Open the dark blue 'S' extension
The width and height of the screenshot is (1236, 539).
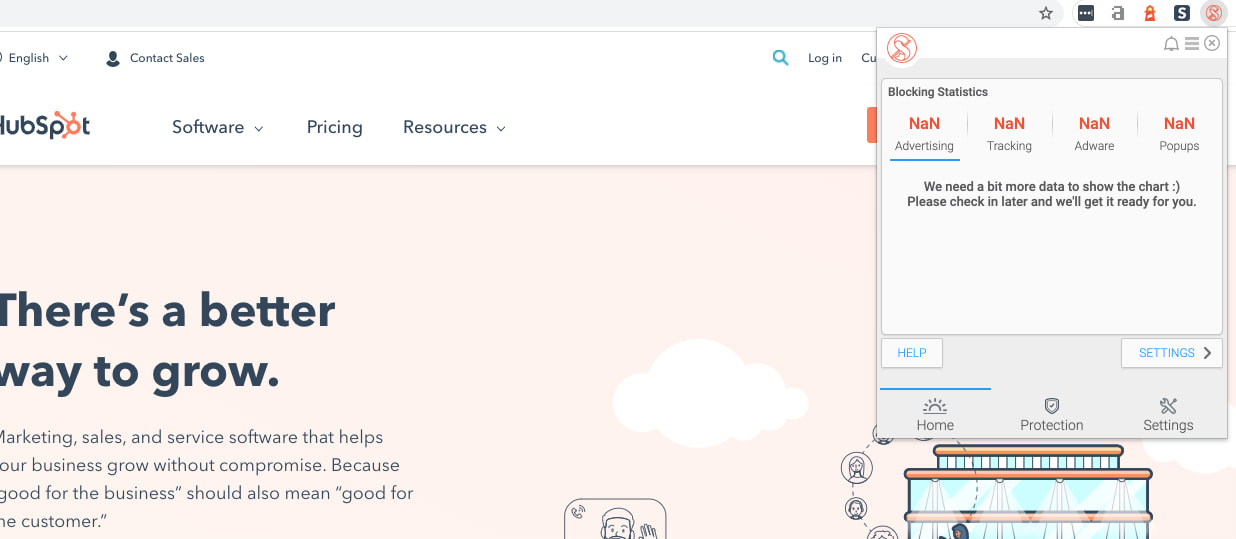tap(1182, 13)
